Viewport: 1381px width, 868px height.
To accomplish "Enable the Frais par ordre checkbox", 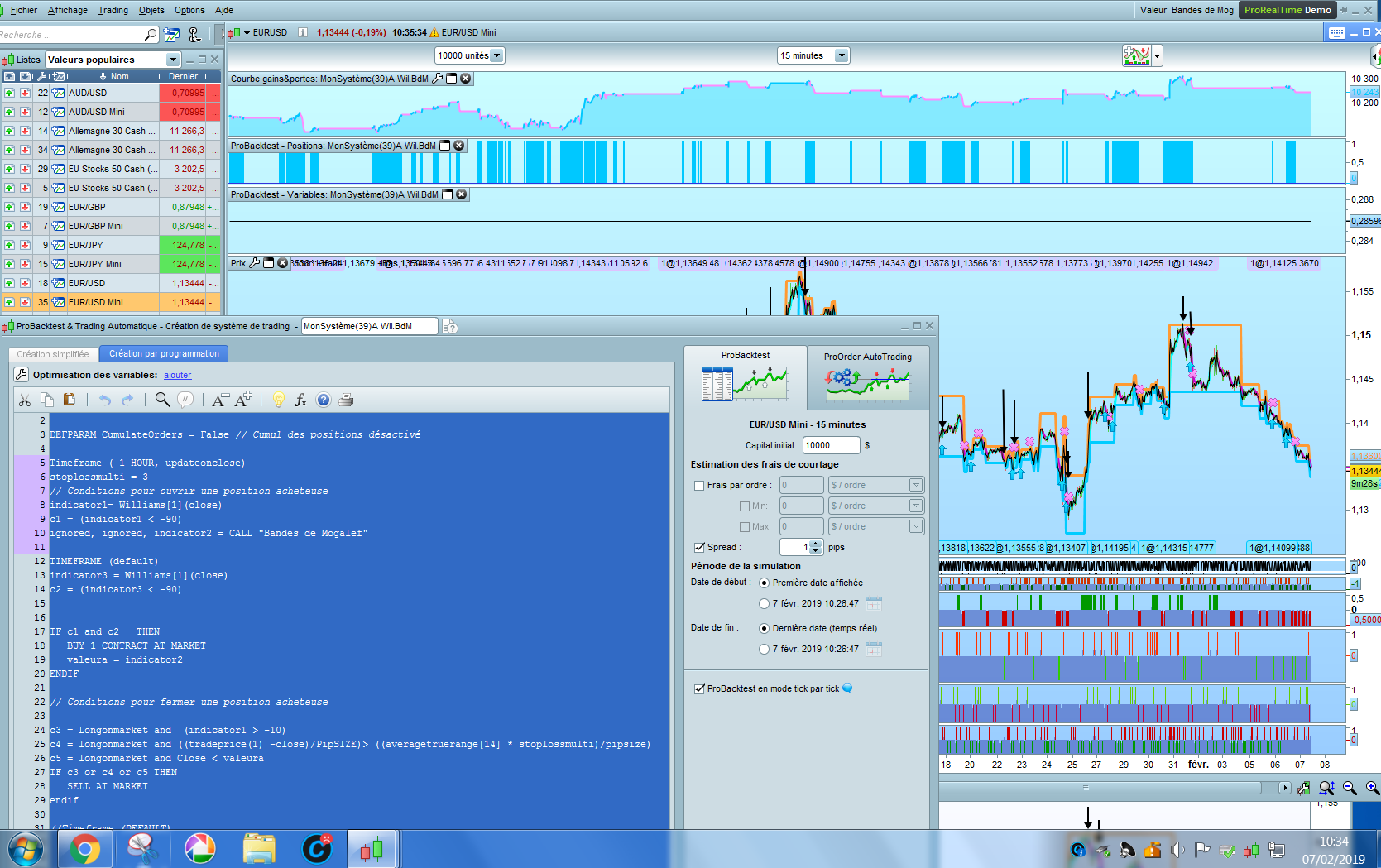I will tap(699, 486).
